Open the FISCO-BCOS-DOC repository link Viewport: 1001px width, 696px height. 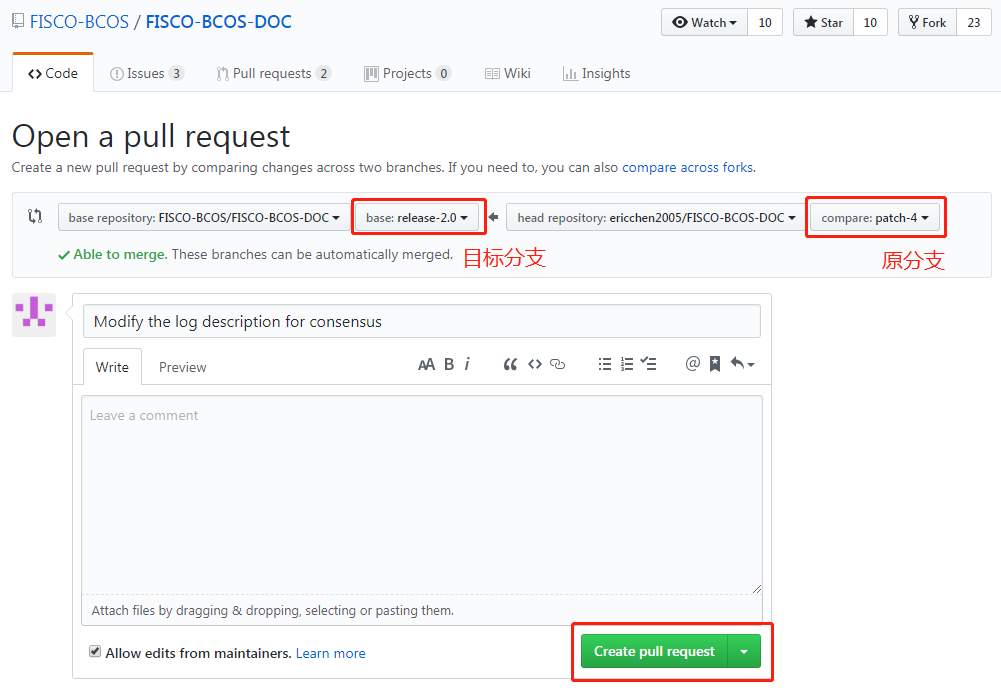click(218, 22)
